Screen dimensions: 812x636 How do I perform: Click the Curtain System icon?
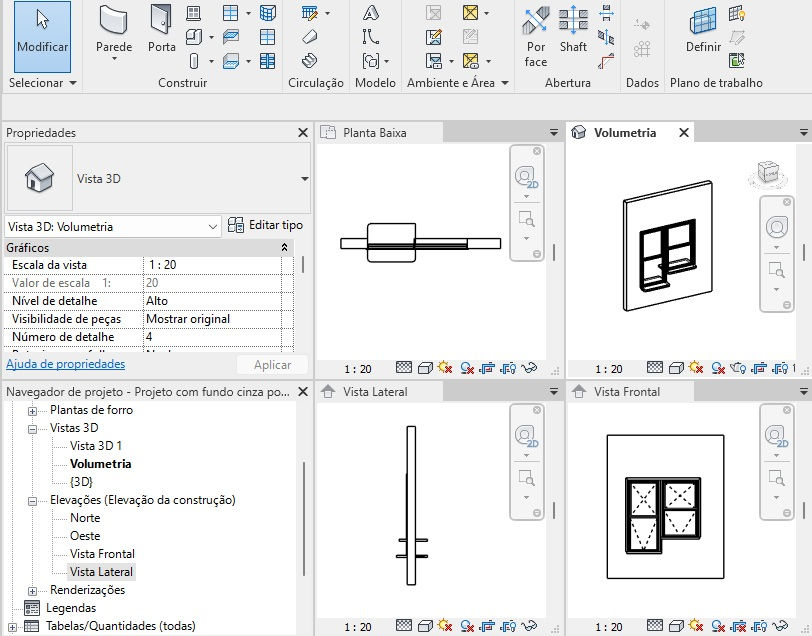point(268,12)
